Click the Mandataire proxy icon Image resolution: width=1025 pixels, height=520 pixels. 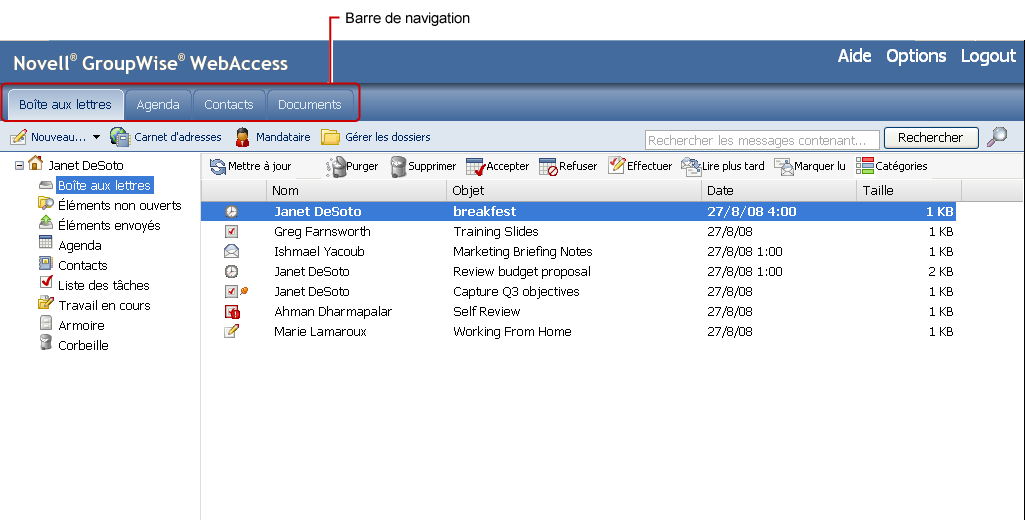tap(243, 137)
